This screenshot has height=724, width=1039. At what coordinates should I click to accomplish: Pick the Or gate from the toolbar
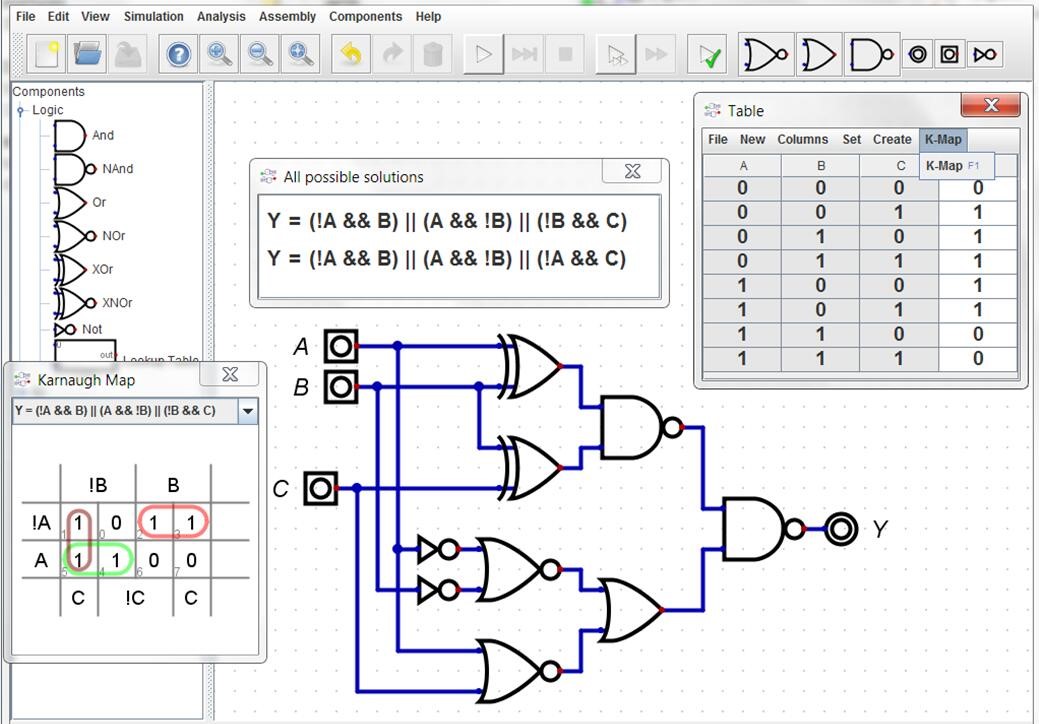click(819, 54)
